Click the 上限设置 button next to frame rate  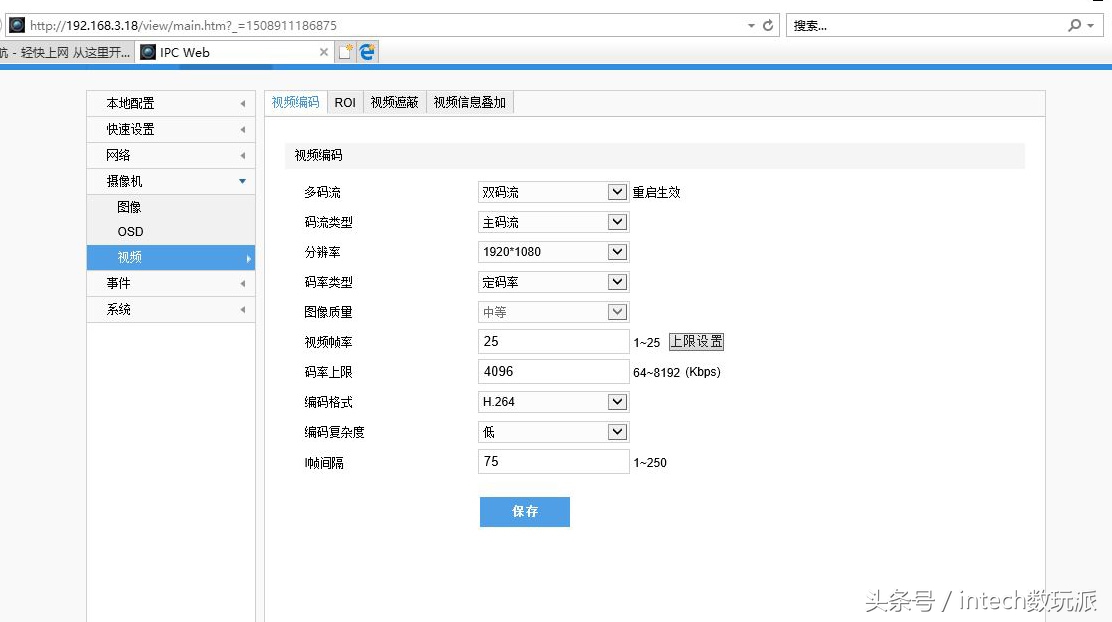click(696, 341)
